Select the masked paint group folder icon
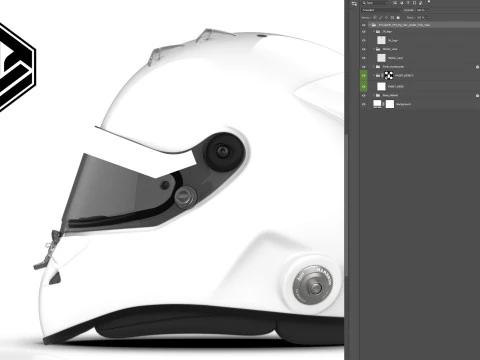Viewport: 480px width, 360px height. click(378, 75)
